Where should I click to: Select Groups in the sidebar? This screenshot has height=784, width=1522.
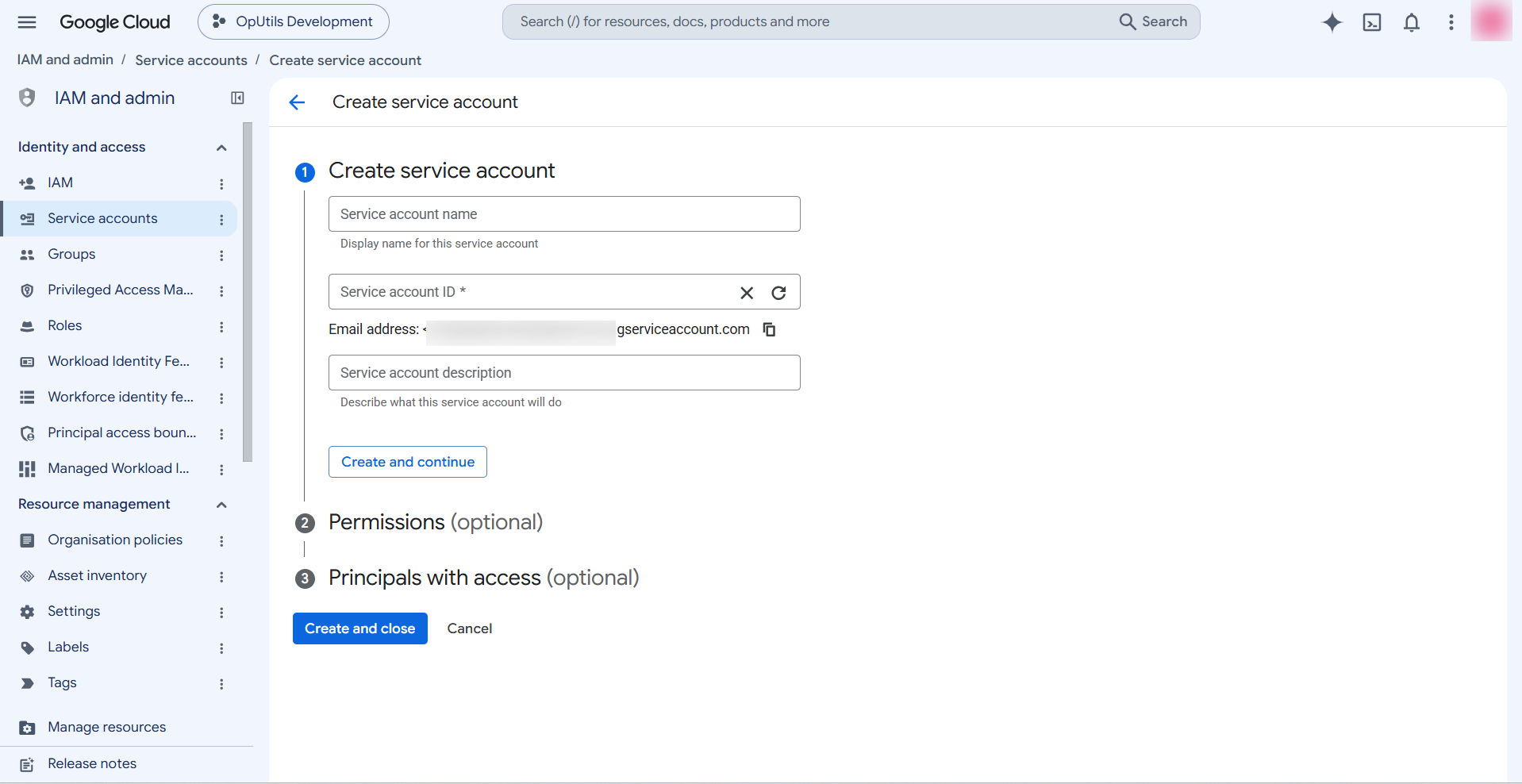click(71, 254)
